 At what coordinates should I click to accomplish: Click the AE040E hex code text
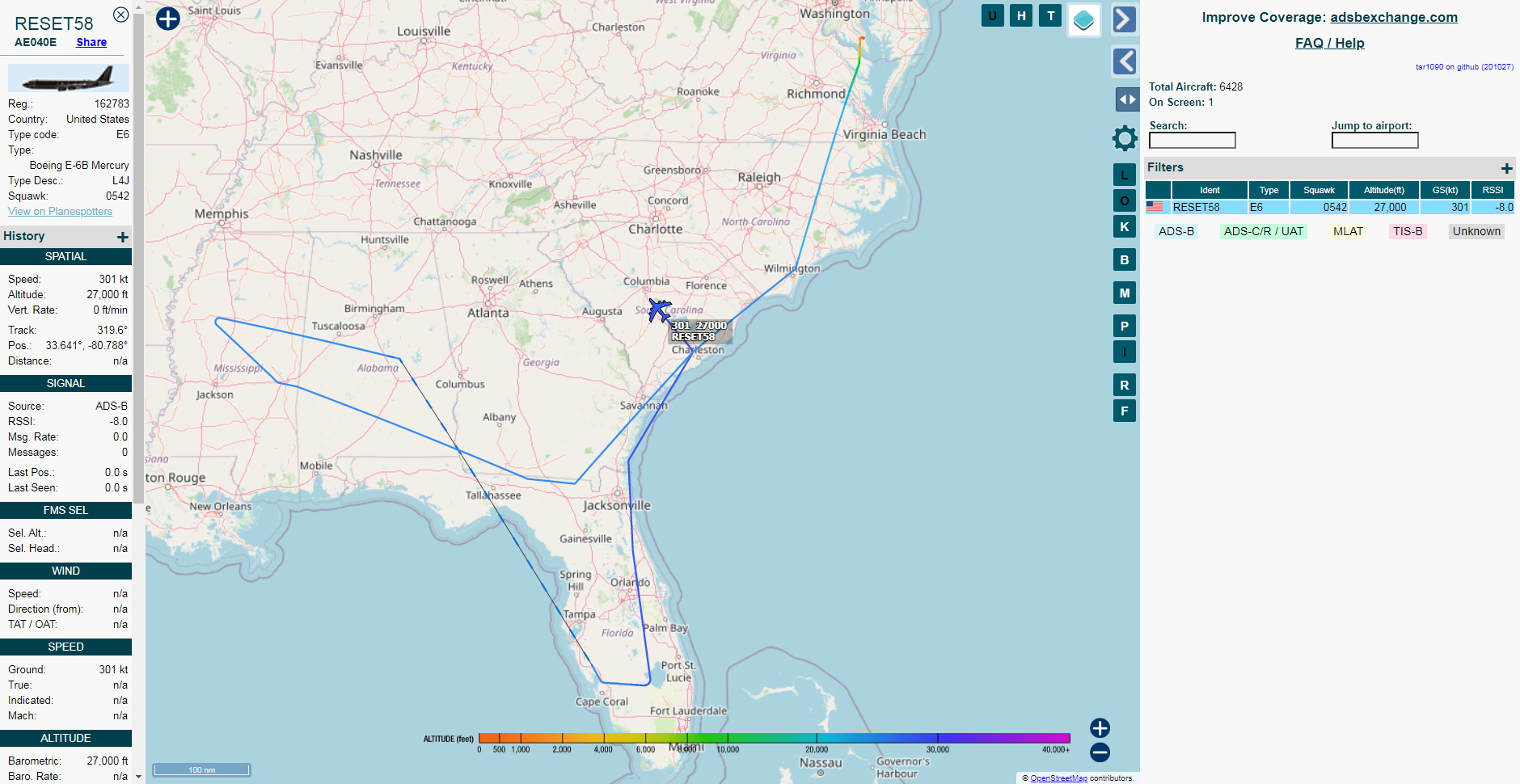pyautogui.click(x=36, y=42)
